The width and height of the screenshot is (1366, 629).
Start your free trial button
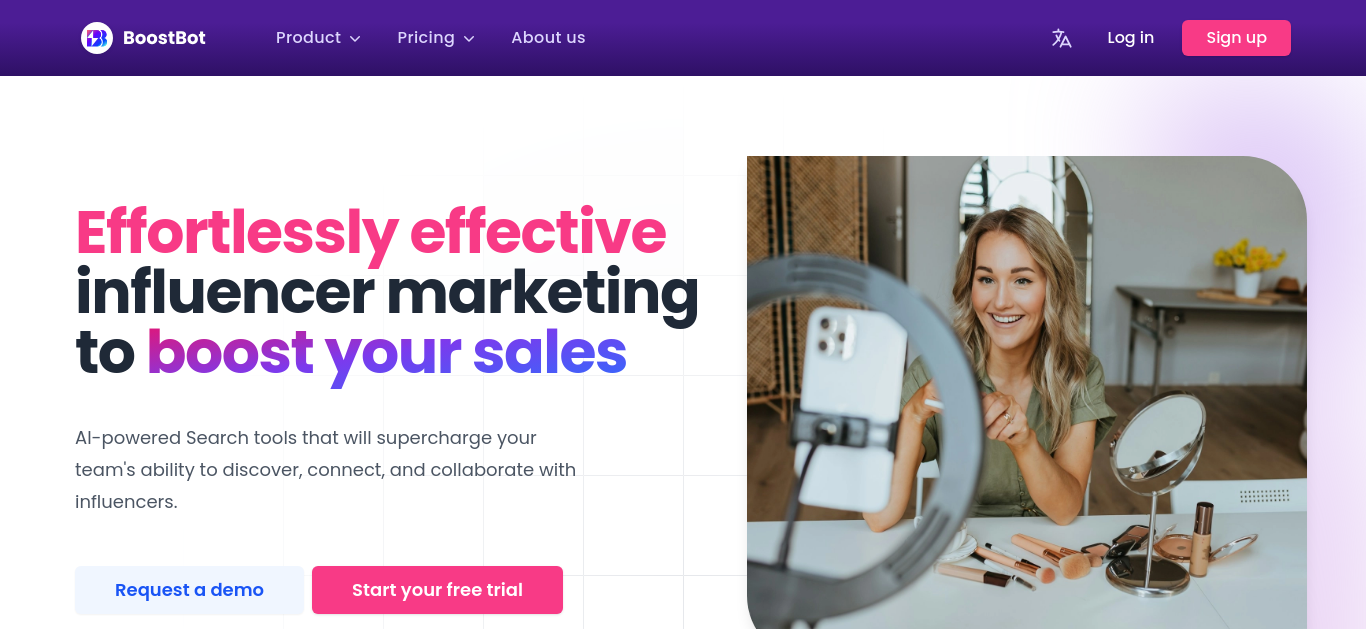437,590
